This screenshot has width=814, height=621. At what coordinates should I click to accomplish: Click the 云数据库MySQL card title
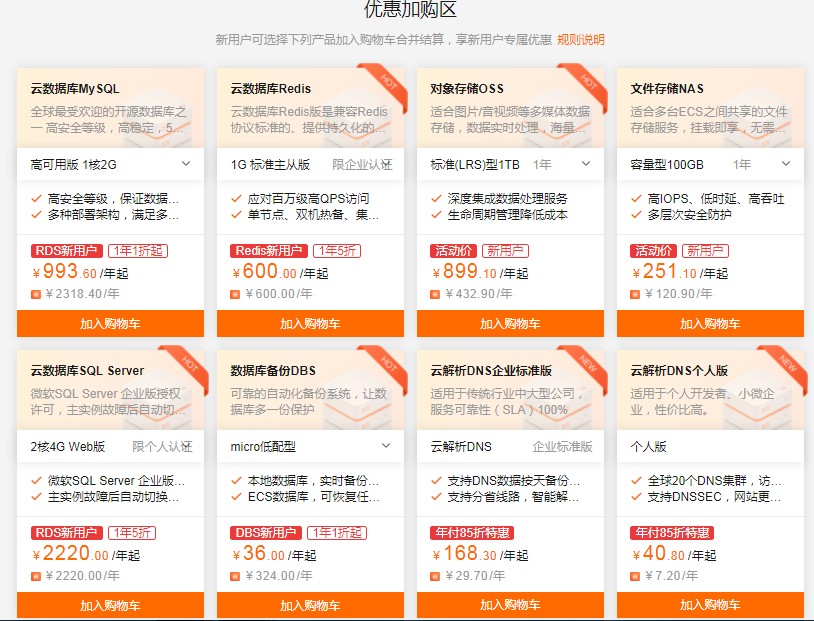(75, 89)
